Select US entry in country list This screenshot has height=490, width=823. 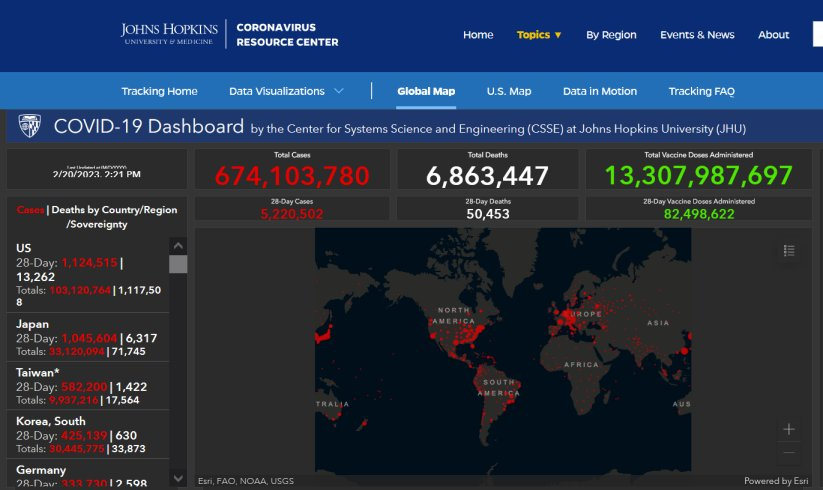point(88,274)
